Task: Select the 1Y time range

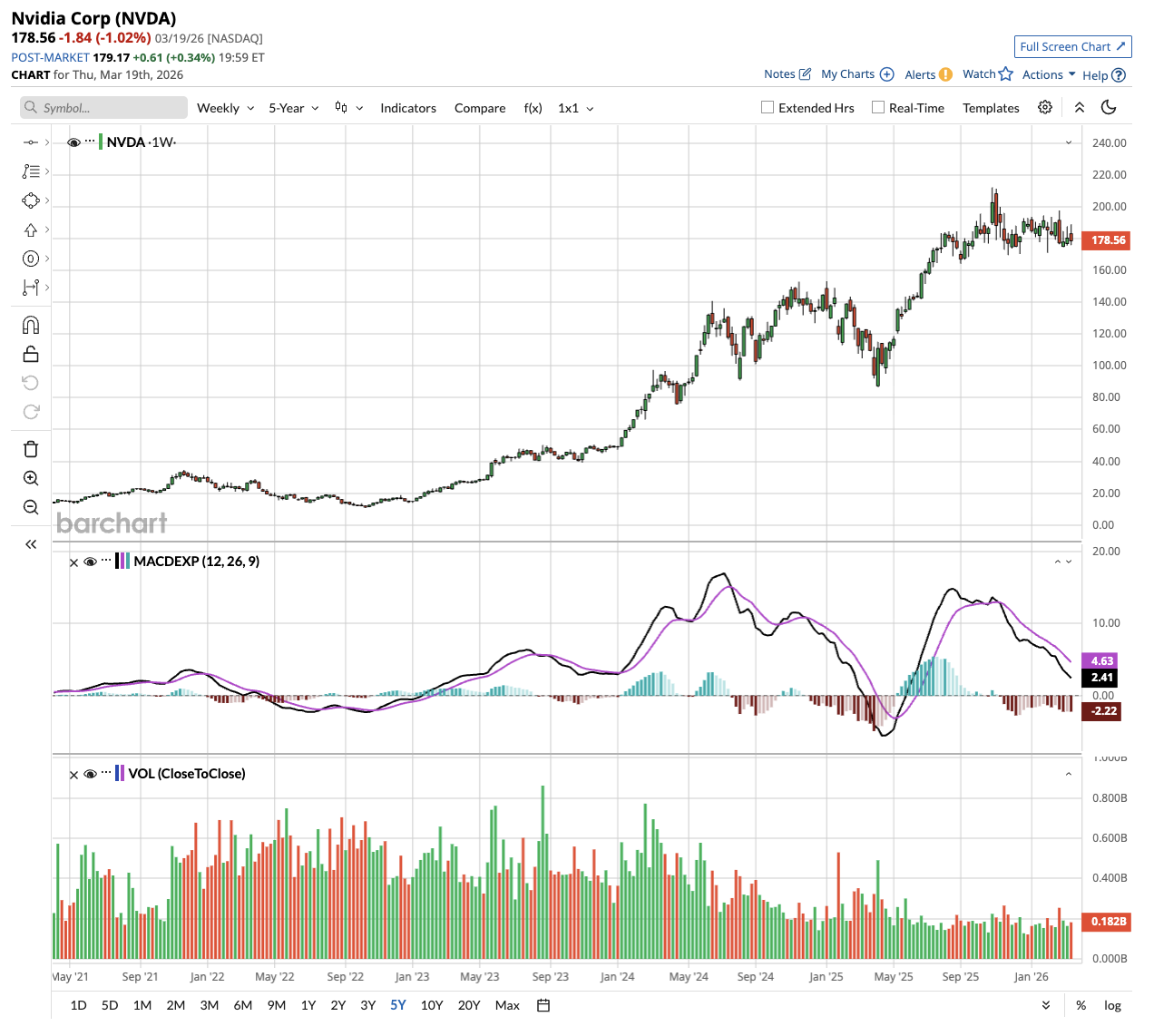Action: (308, 1005)
